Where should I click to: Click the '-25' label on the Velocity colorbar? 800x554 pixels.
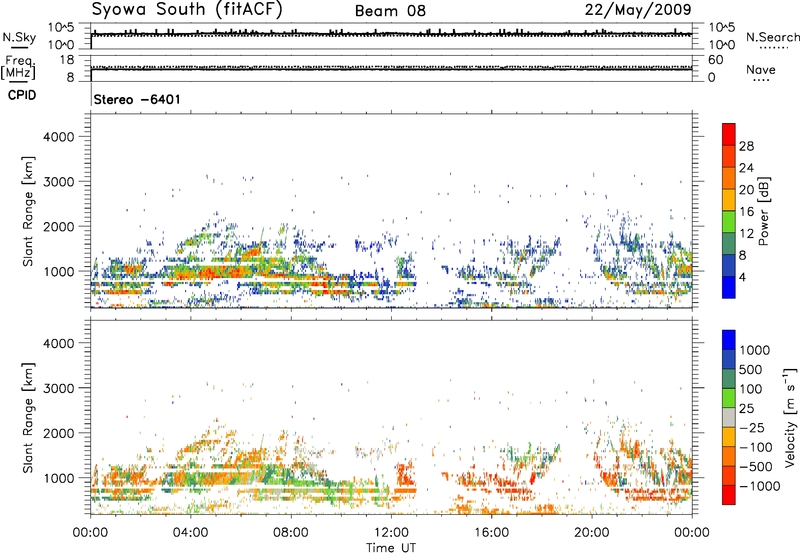(x=752, y=428)
